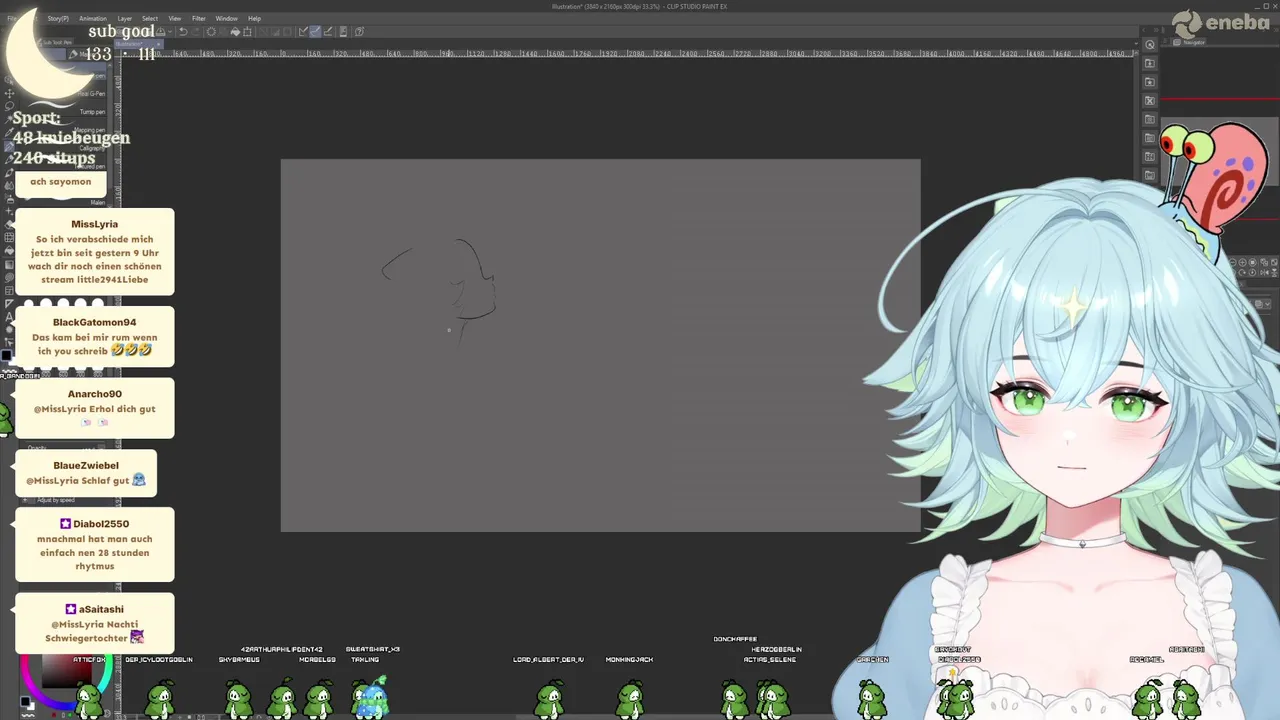Screen dimensions: 1280x720
Task: Choose the Real G-Pen sub tool
Action: click(93, 94)
